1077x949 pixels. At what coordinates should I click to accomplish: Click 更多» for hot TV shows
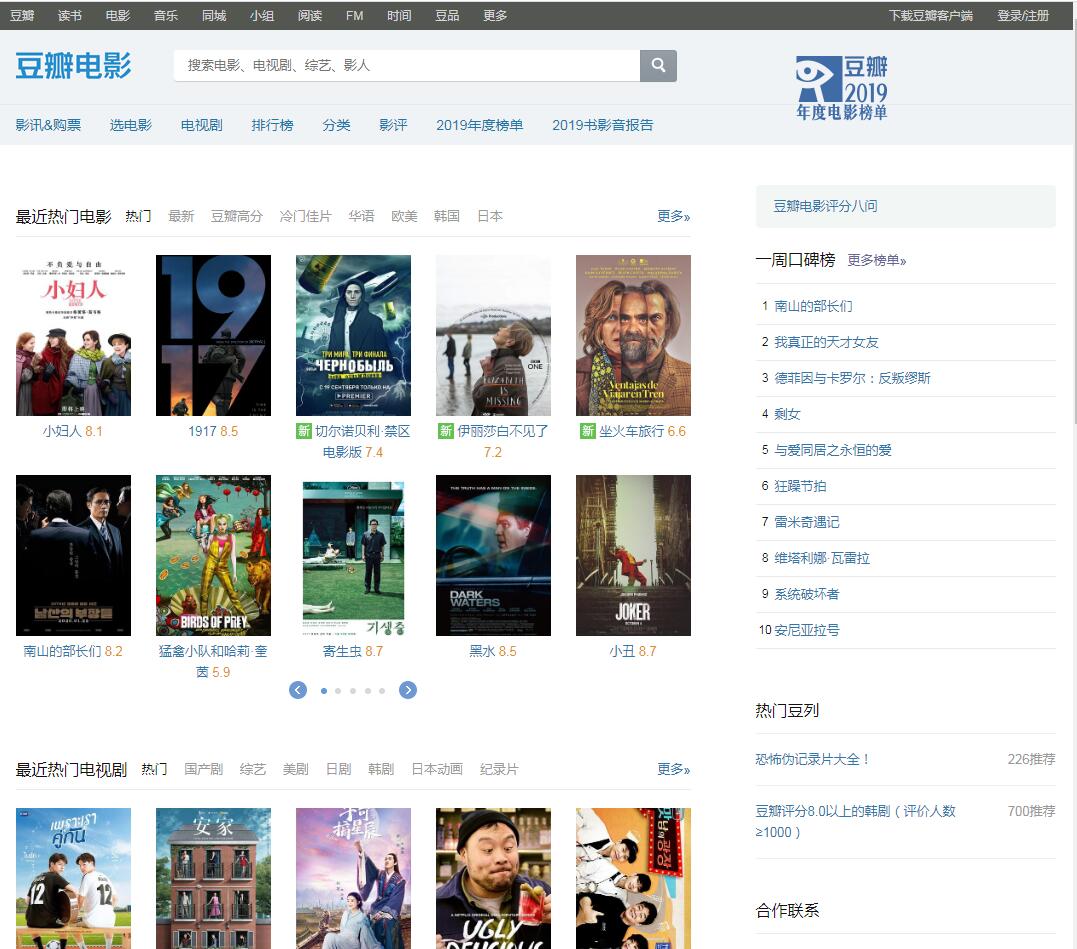[673, 769]
